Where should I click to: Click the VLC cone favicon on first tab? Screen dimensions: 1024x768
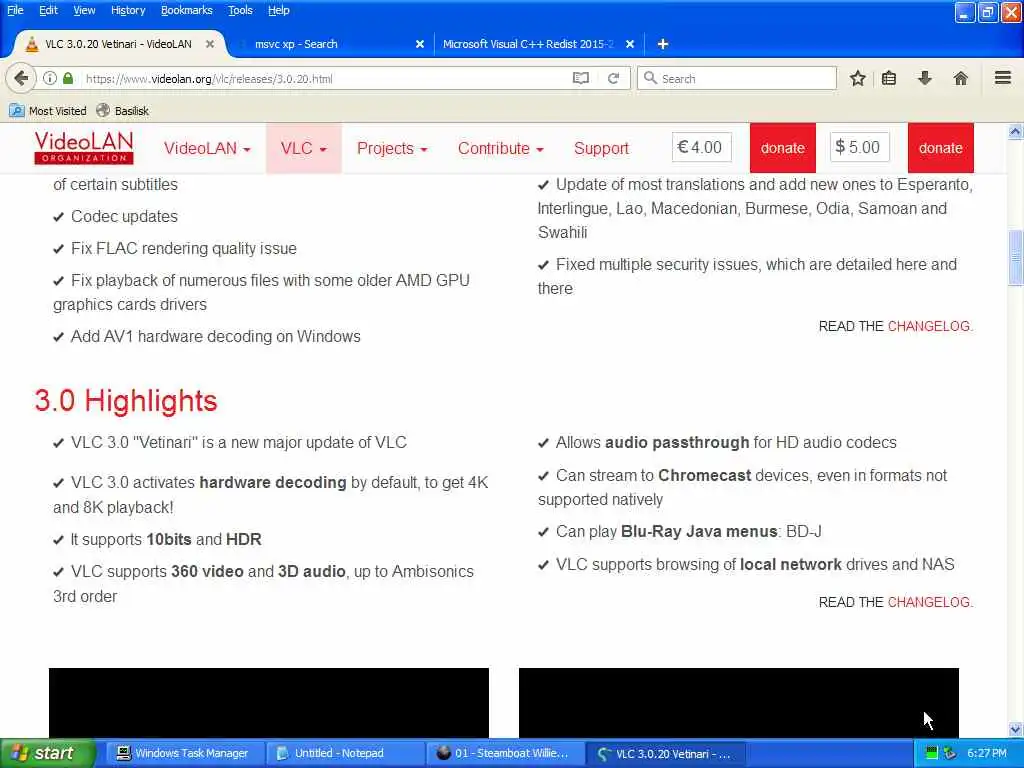[31, 44]
